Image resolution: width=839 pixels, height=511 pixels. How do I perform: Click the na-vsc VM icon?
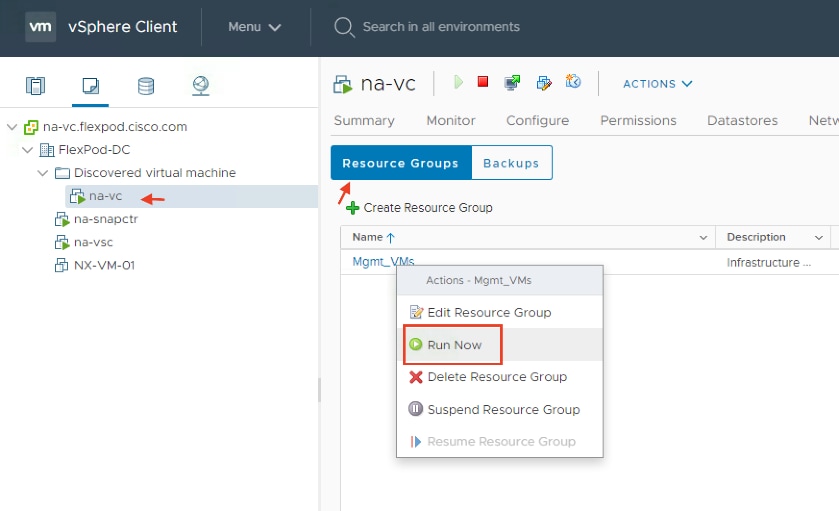(62, 242)
